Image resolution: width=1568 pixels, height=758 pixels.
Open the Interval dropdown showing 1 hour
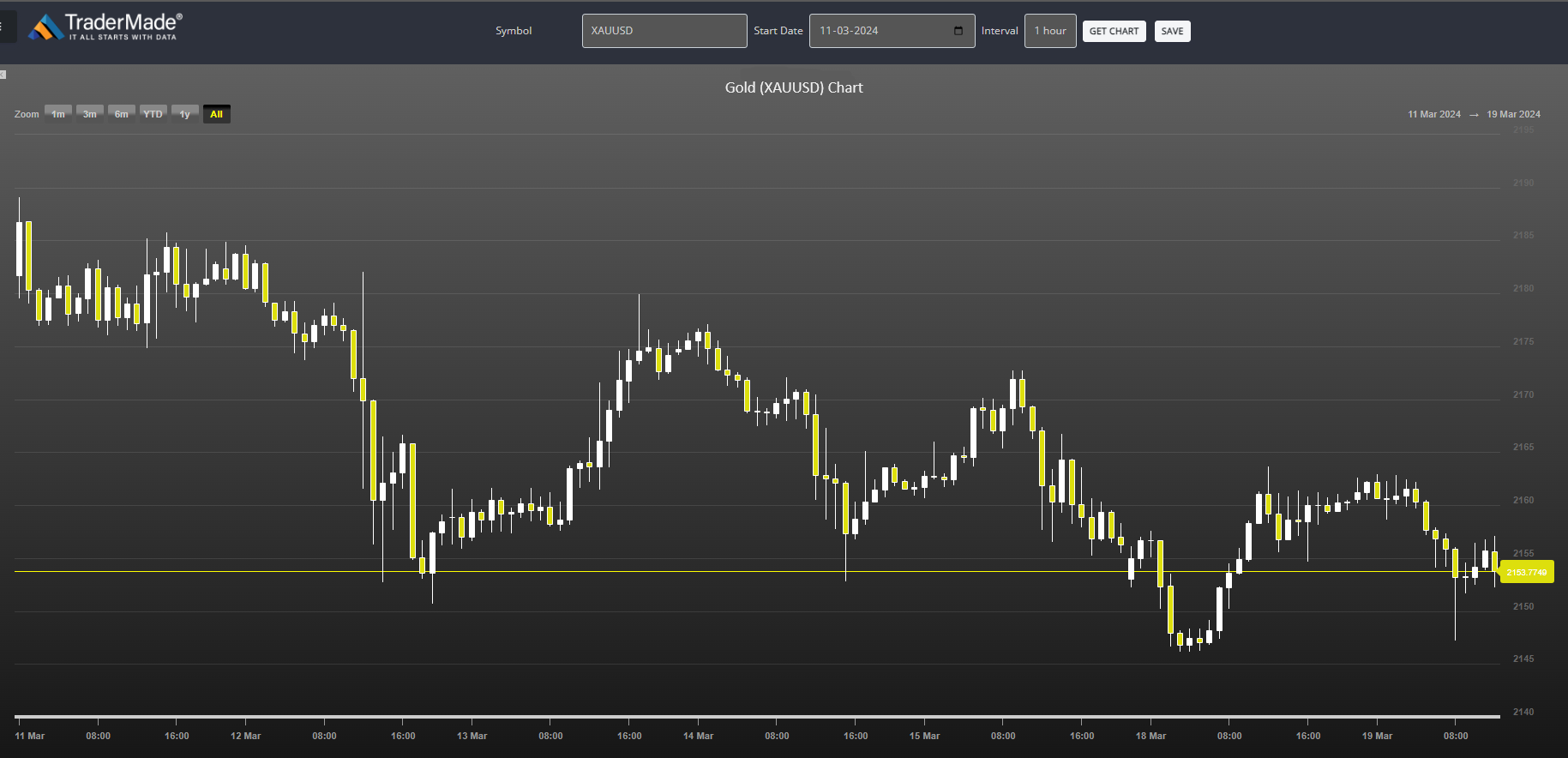1050,31
